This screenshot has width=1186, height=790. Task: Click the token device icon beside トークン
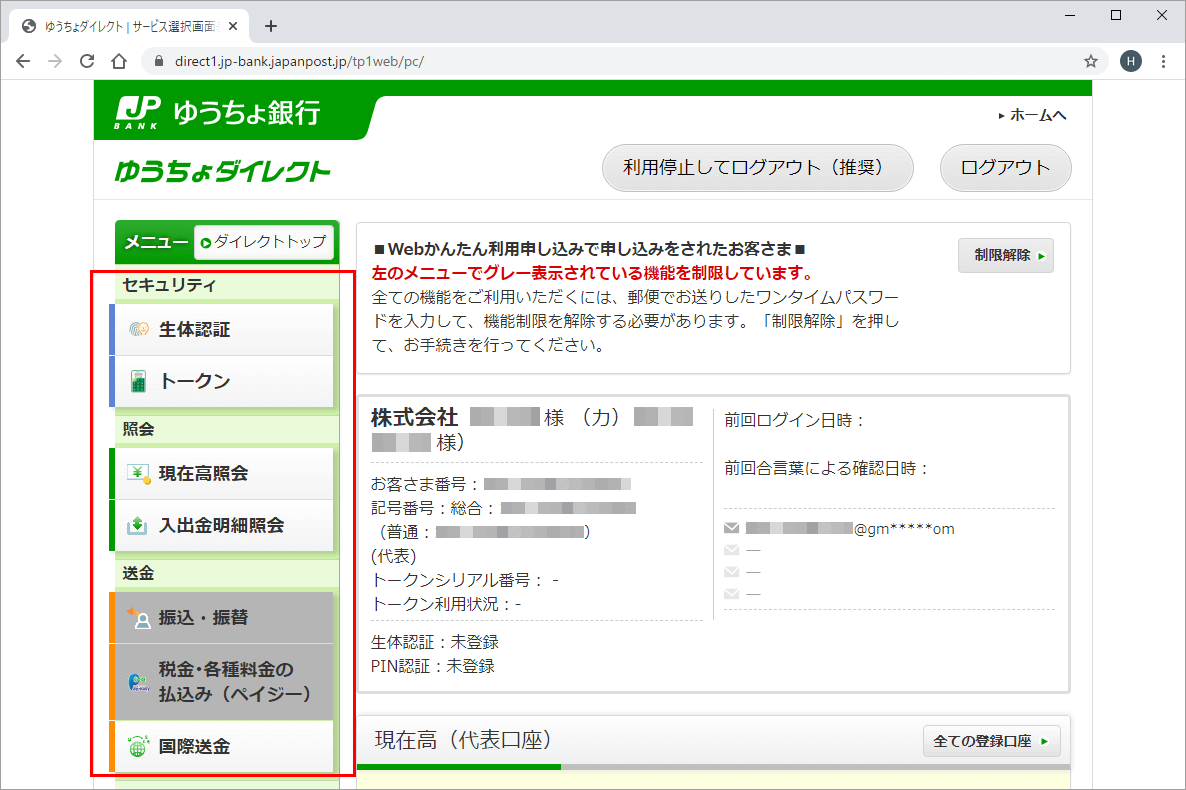[138, 381]
